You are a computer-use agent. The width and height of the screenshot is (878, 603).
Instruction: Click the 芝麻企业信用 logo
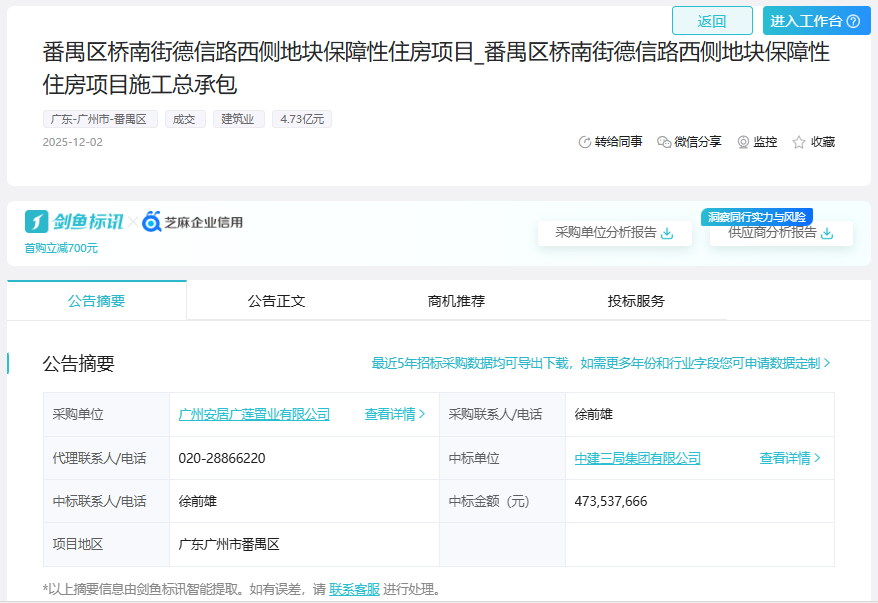tap(192, 221)
